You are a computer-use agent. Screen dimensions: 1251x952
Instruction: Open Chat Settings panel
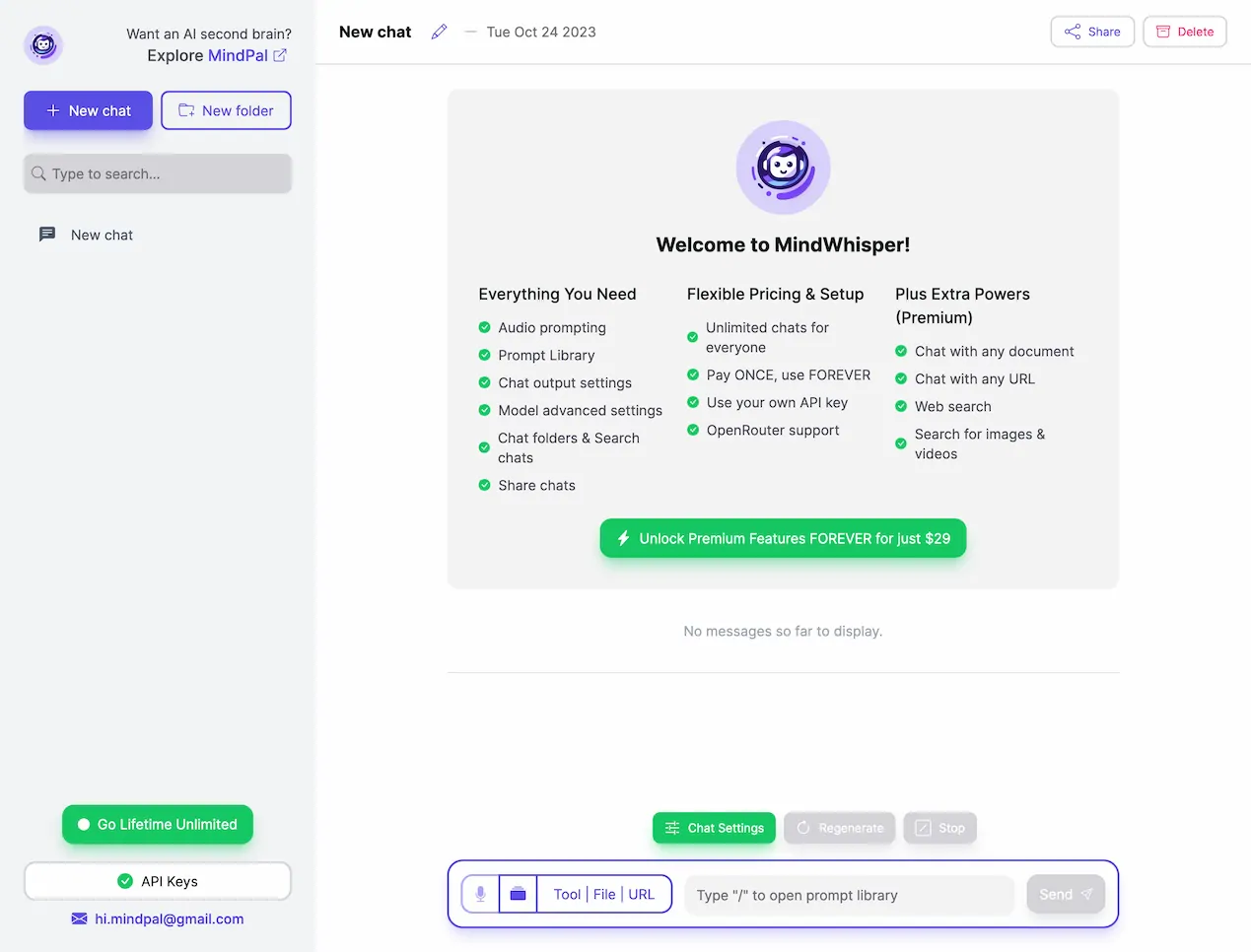[x=714, y=828]
